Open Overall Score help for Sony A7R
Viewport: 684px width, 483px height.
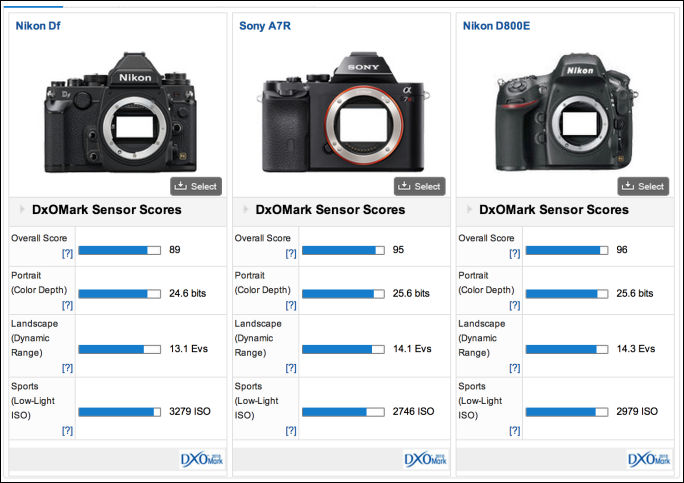pyautogui.click(x=291, y=253)
